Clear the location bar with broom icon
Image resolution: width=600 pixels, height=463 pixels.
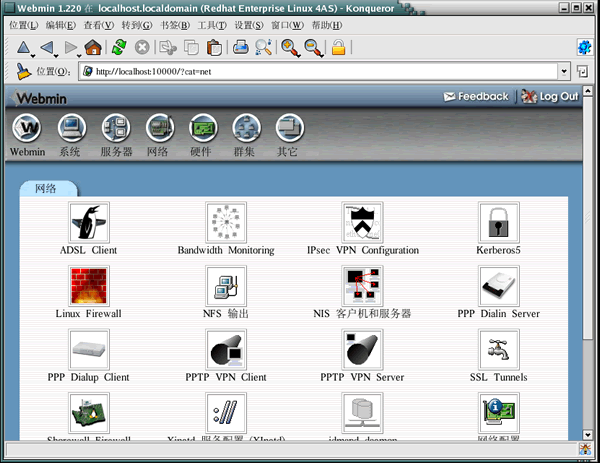click(x=23, y=71)
